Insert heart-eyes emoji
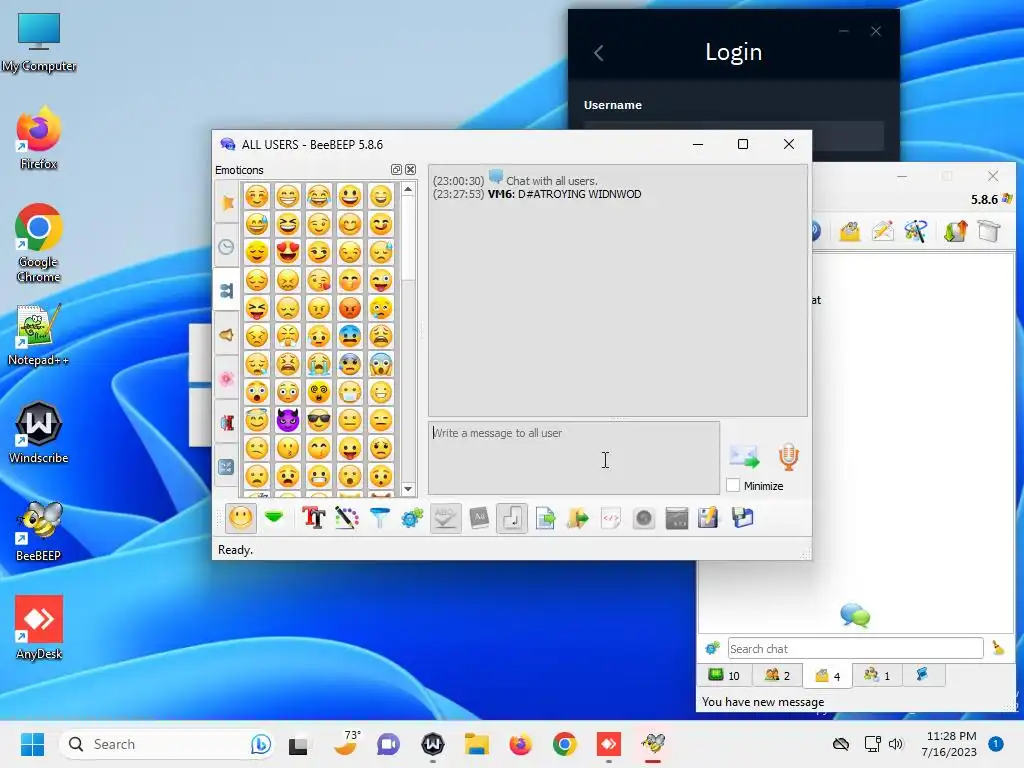Screen dimensions: 1024x768 point(288,252)
